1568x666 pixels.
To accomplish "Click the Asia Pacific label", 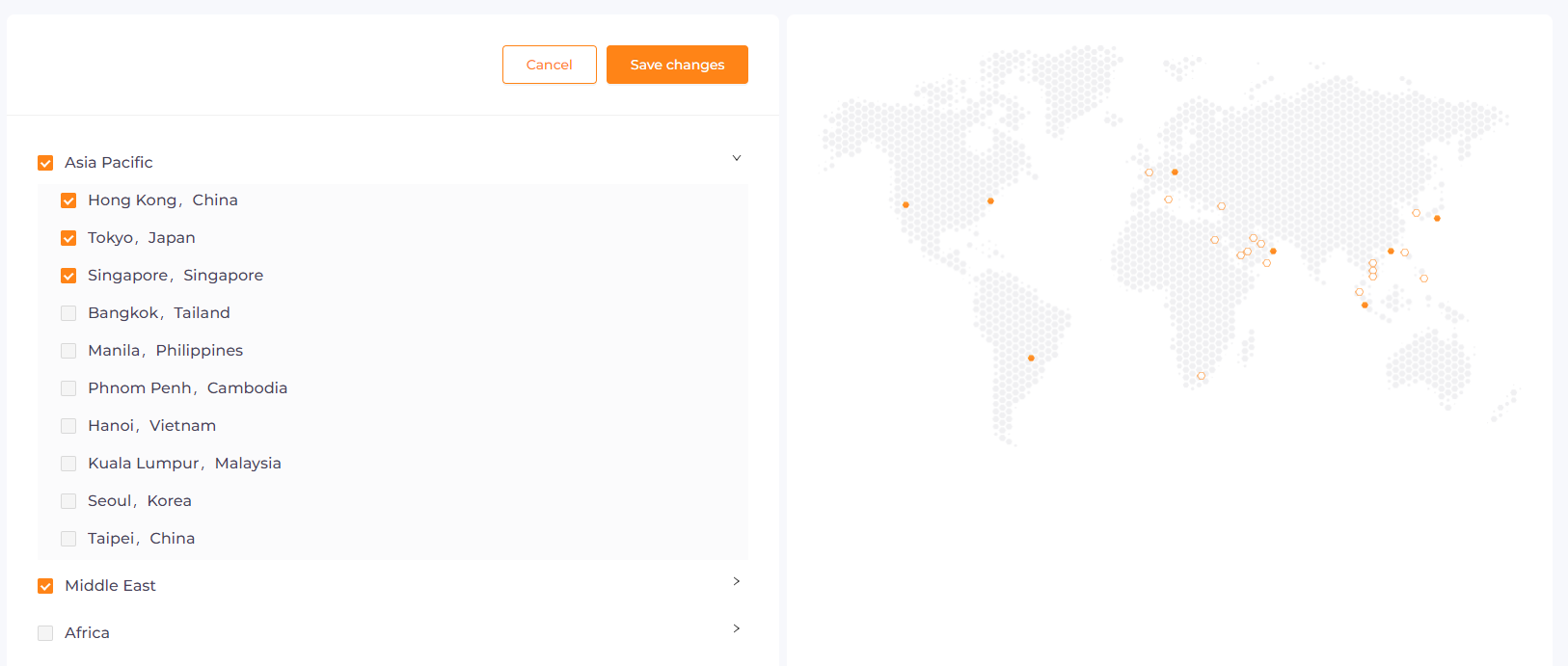I will (x=109, y=162).
